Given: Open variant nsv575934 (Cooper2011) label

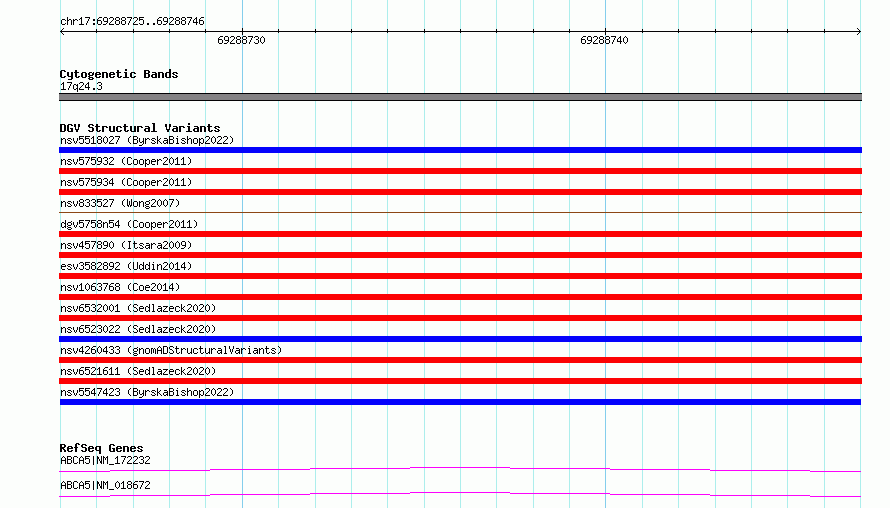Looking at the screenshot, I should click(x=126, y=182).
